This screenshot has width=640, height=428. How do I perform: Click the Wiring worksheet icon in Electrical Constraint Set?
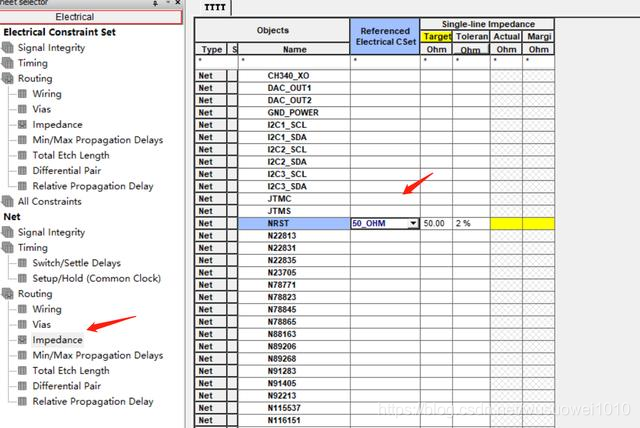(22, 94)
